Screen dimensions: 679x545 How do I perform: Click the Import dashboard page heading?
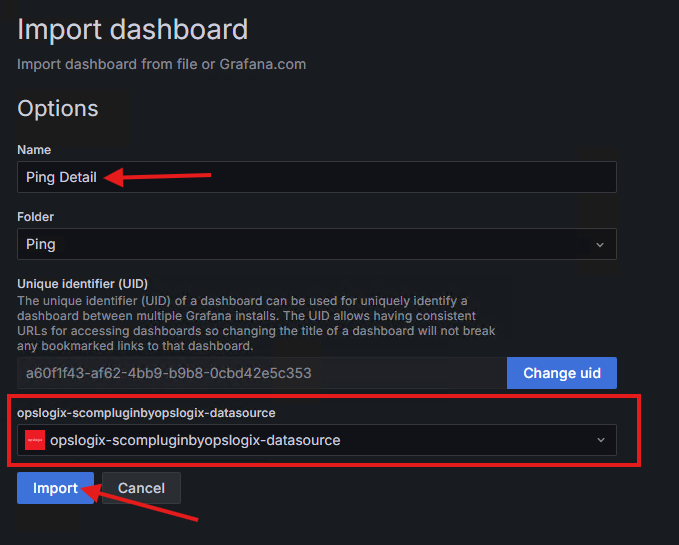click(x=133, y=29)
